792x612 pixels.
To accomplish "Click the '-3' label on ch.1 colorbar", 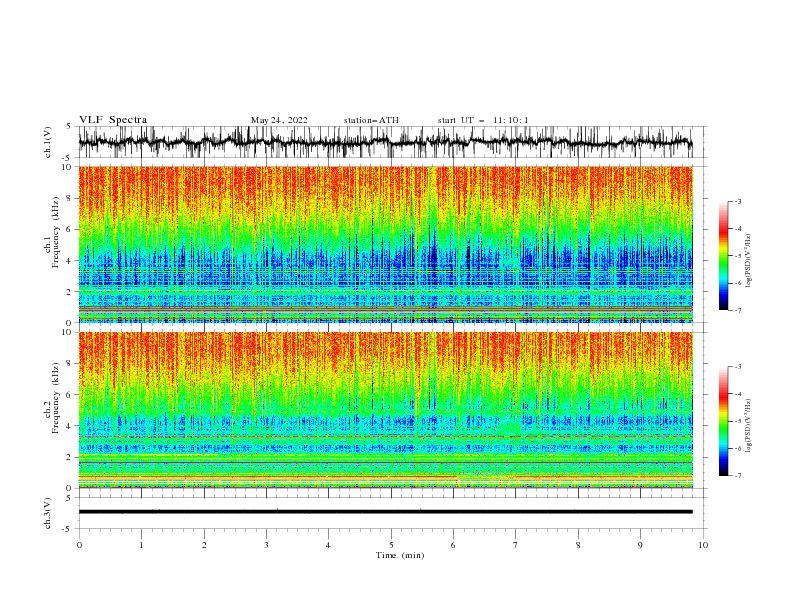I will pos(737,201).
